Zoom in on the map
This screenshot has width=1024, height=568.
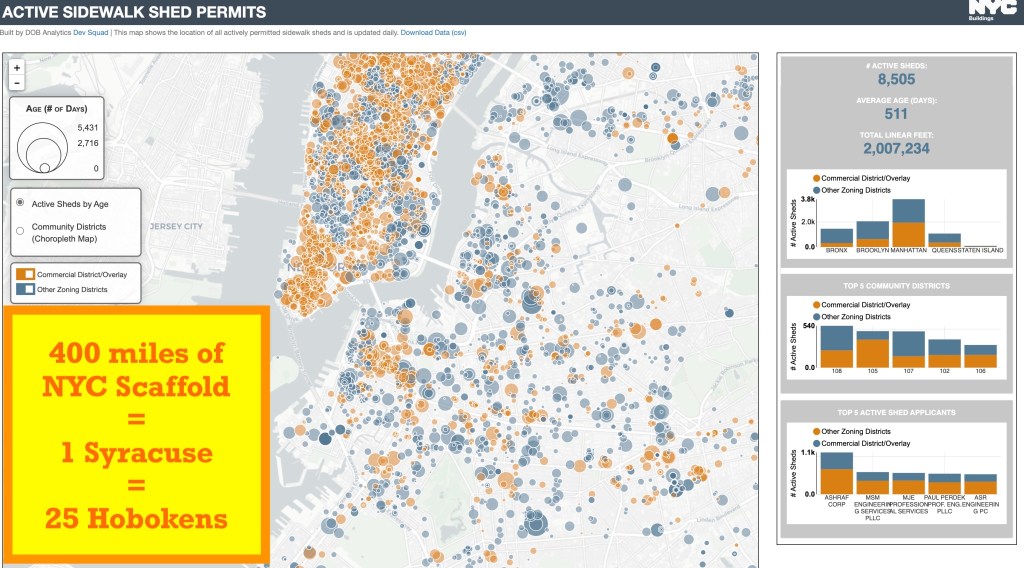click(x=17, y=68)
